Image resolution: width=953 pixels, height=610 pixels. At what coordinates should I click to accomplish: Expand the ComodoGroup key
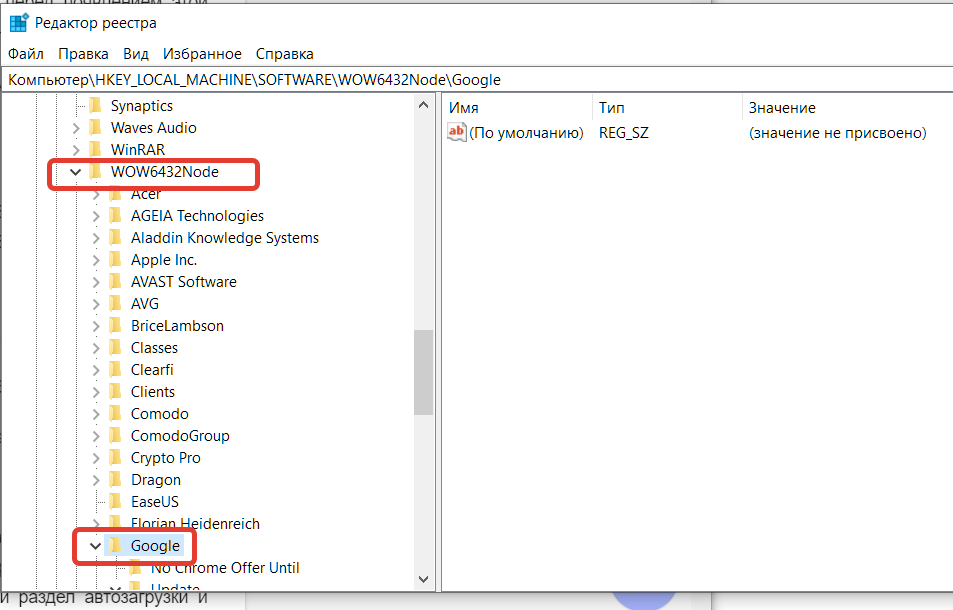pos(96,436)
